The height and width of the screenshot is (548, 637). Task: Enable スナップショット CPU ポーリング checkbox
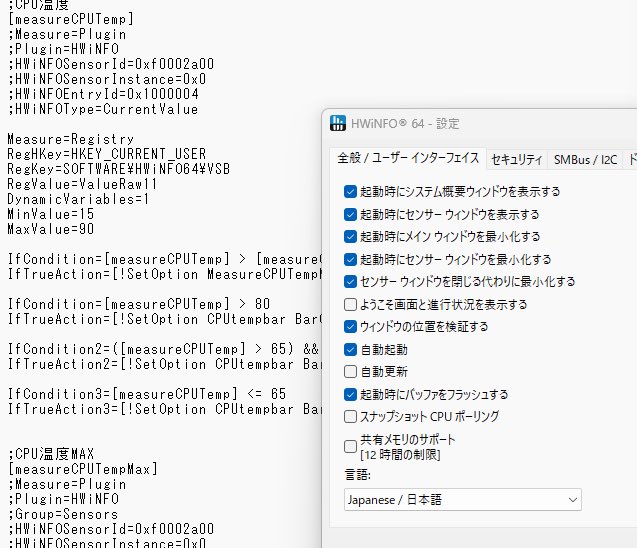[x=350, y=416]
